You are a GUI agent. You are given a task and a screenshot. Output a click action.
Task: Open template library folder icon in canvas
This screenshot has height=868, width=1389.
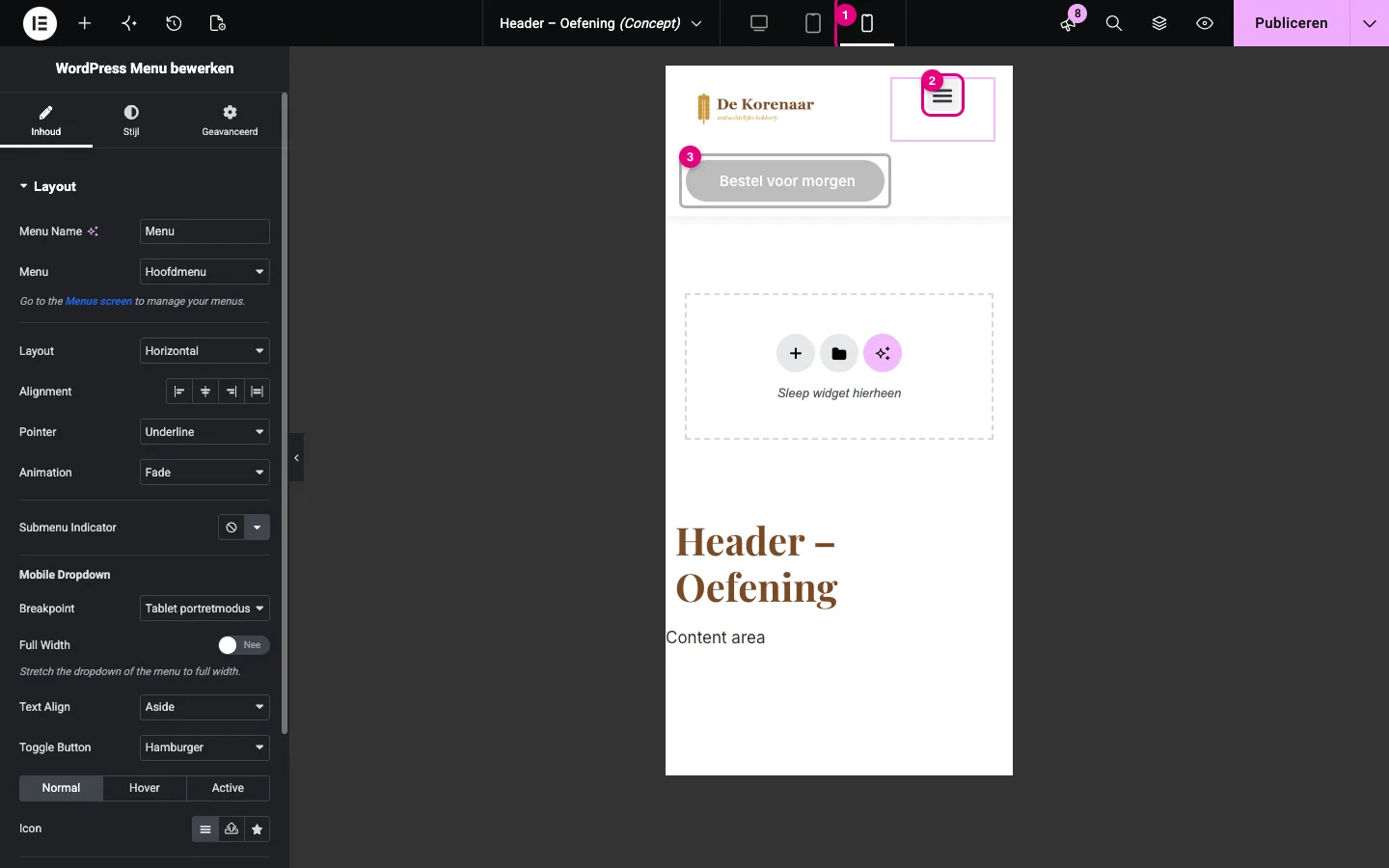pos(839,354)
